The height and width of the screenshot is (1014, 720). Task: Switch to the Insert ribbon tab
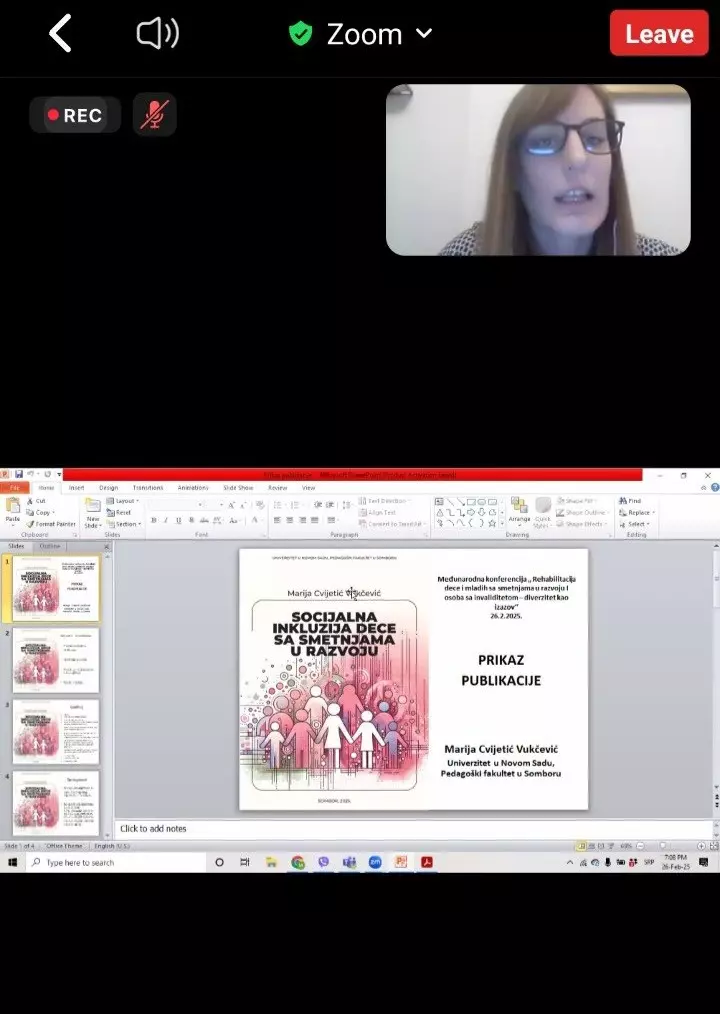[76, 488]
